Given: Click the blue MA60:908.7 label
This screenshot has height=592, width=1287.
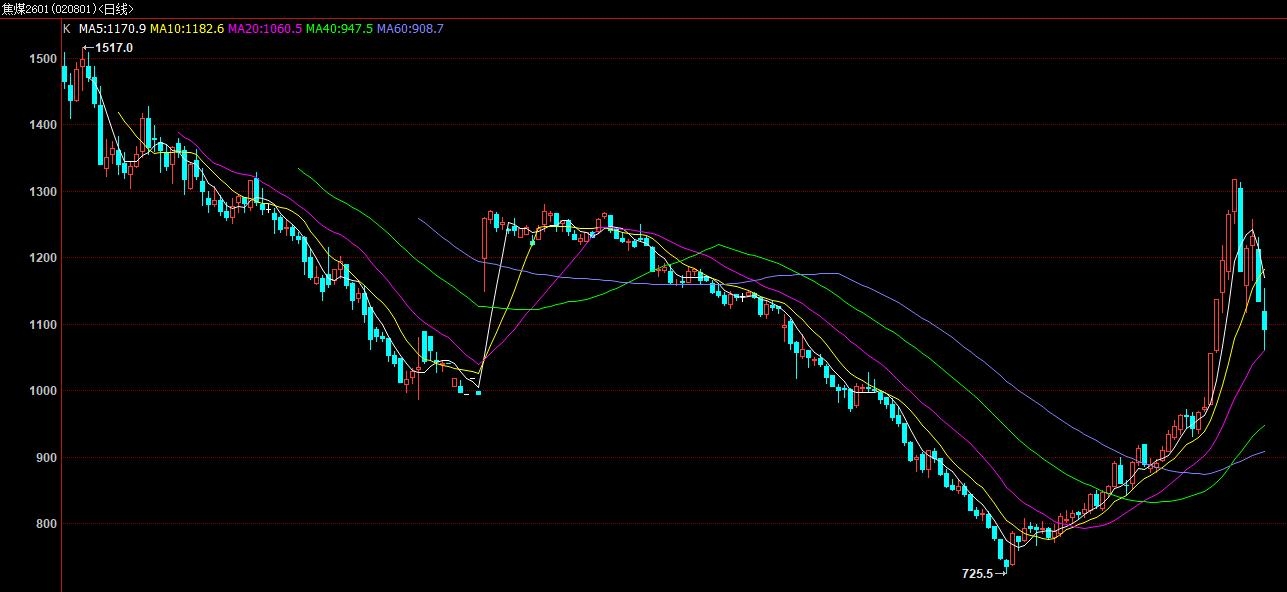Looking at the screenshot, I should point(410,29).
